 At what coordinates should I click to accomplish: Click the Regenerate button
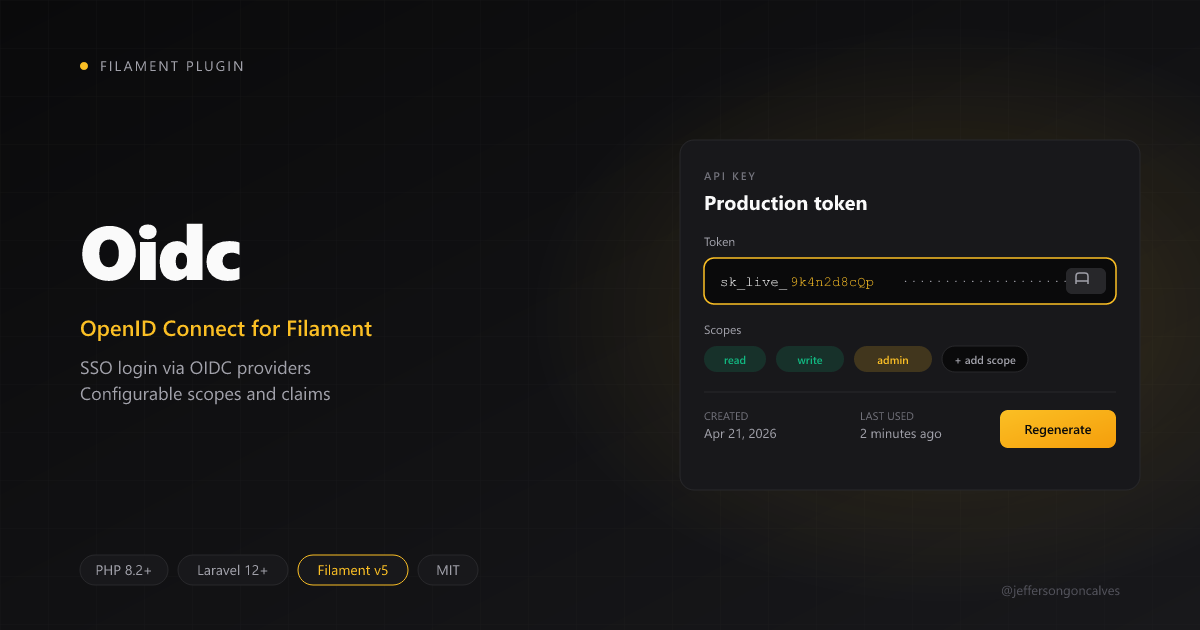pyautogui.click(x=1057, y=428)
